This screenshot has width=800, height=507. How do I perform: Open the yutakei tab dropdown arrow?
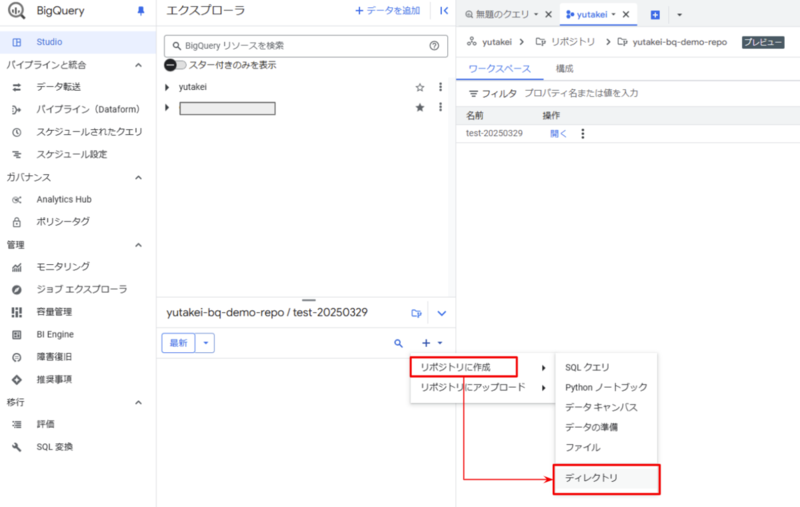pyautogui.click(x=614, y=14)
